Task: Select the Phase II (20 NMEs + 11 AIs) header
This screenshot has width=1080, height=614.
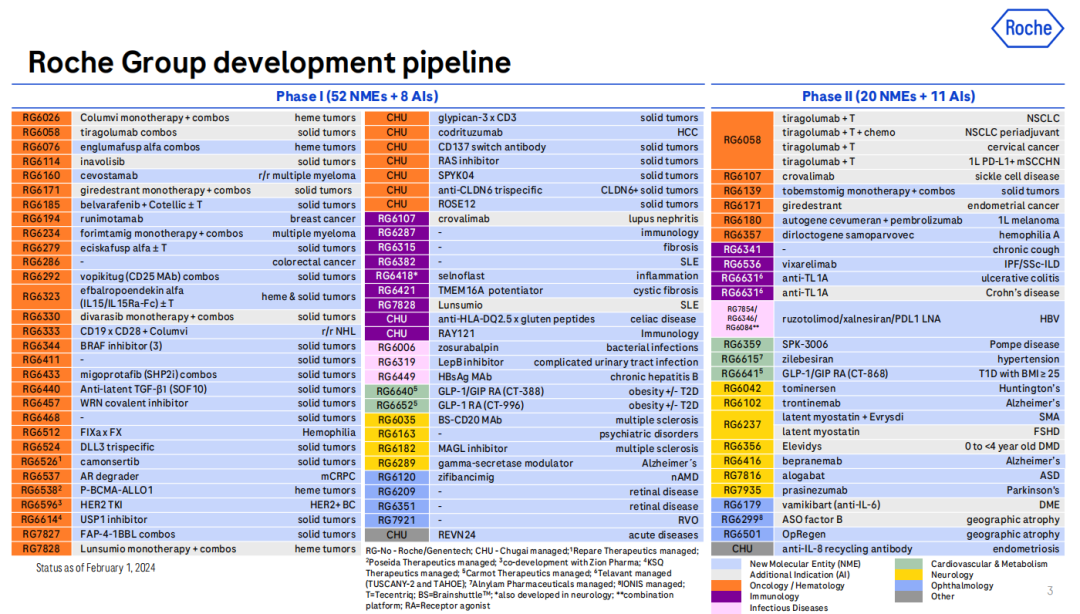Action: [888, 96]
